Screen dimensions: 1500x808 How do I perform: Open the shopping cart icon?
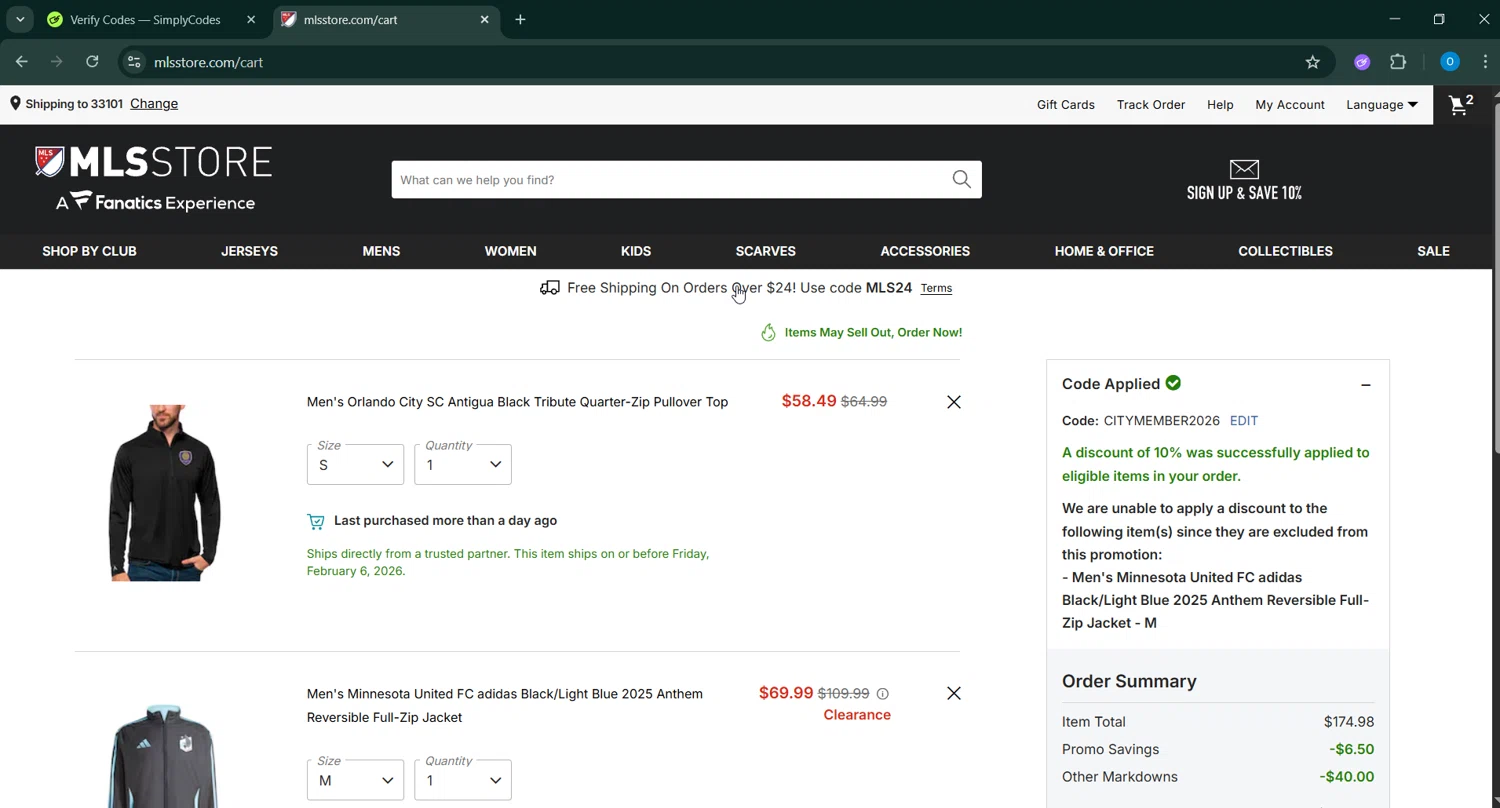pos(1460,104)
